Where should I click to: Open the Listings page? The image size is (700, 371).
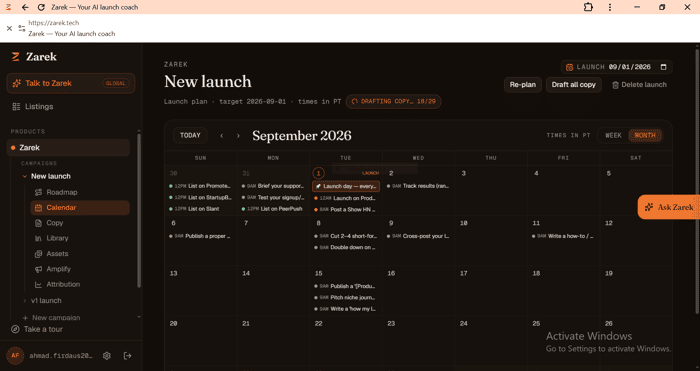pyautogui.click(x=33, y=106)
